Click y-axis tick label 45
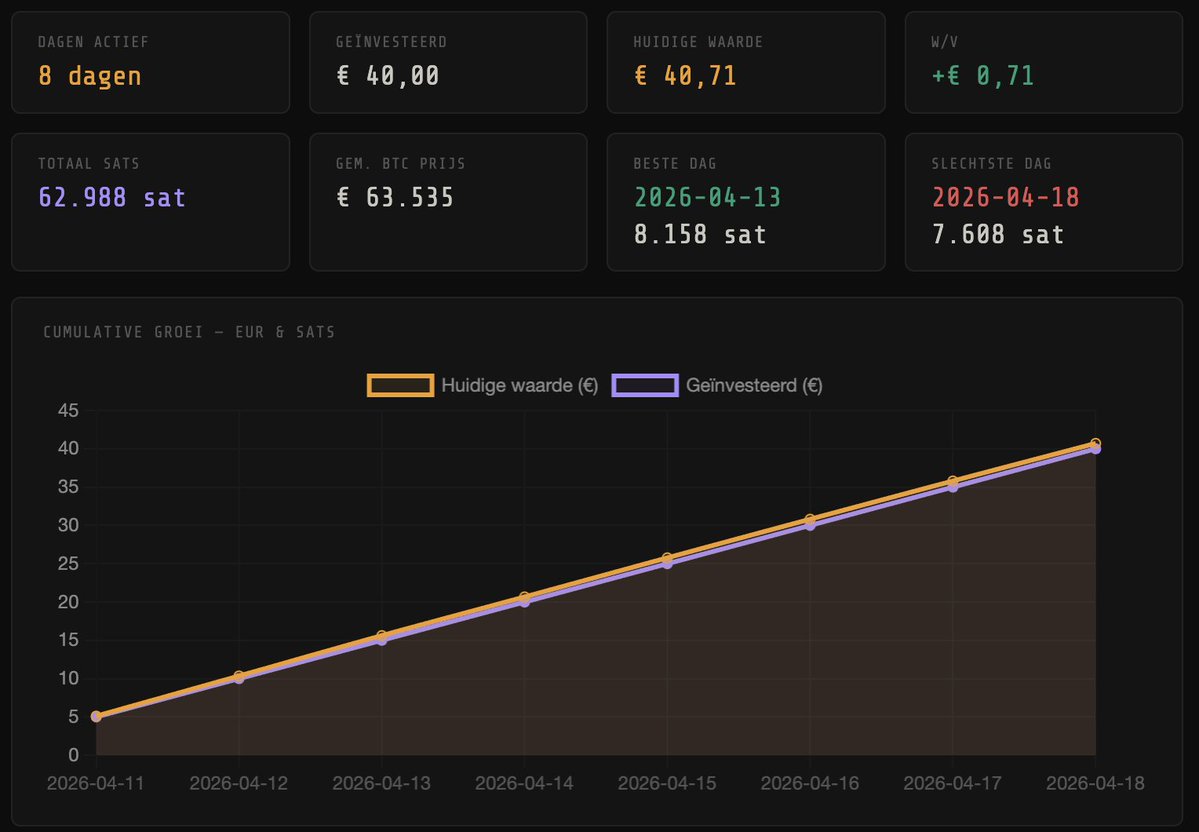Viewport: 1199px width, 832px height. pos(69,411)
